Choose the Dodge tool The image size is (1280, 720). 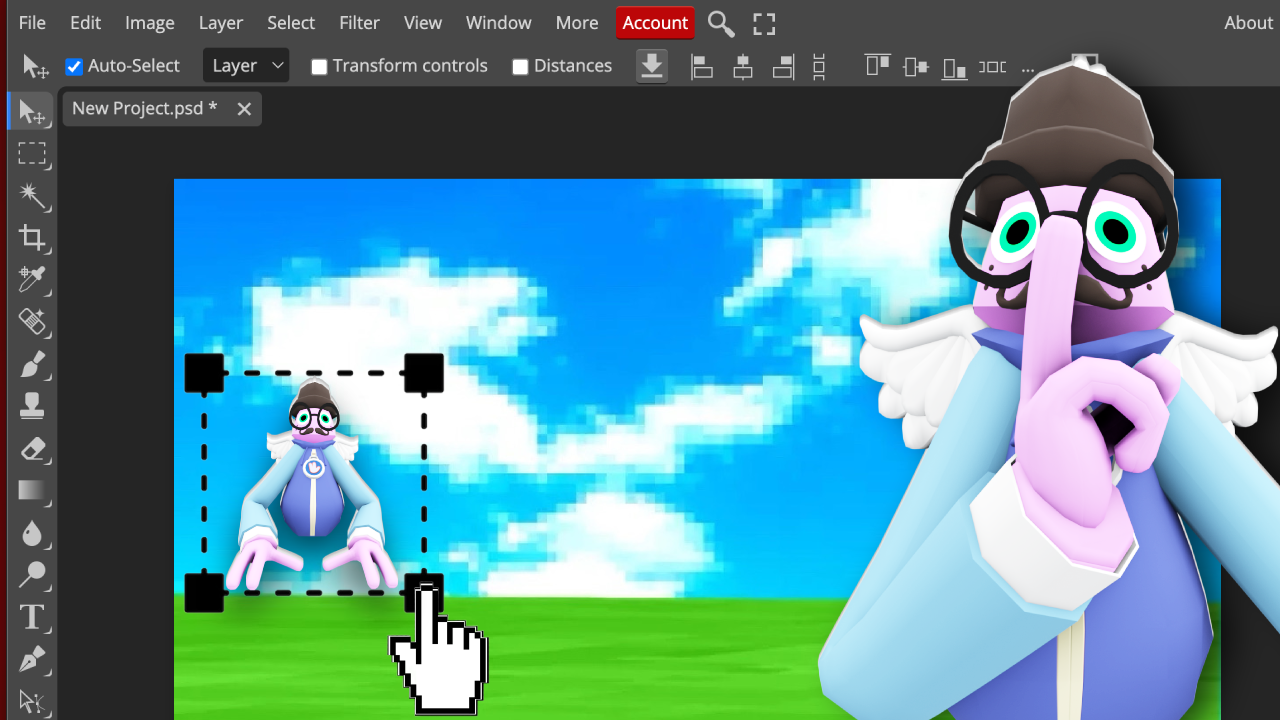(32, 574)
